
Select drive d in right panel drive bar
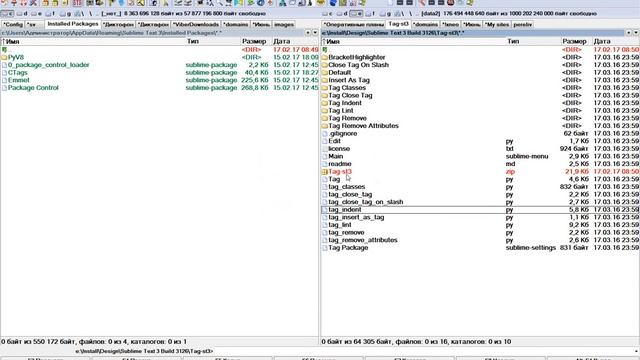tap(342, 13)
